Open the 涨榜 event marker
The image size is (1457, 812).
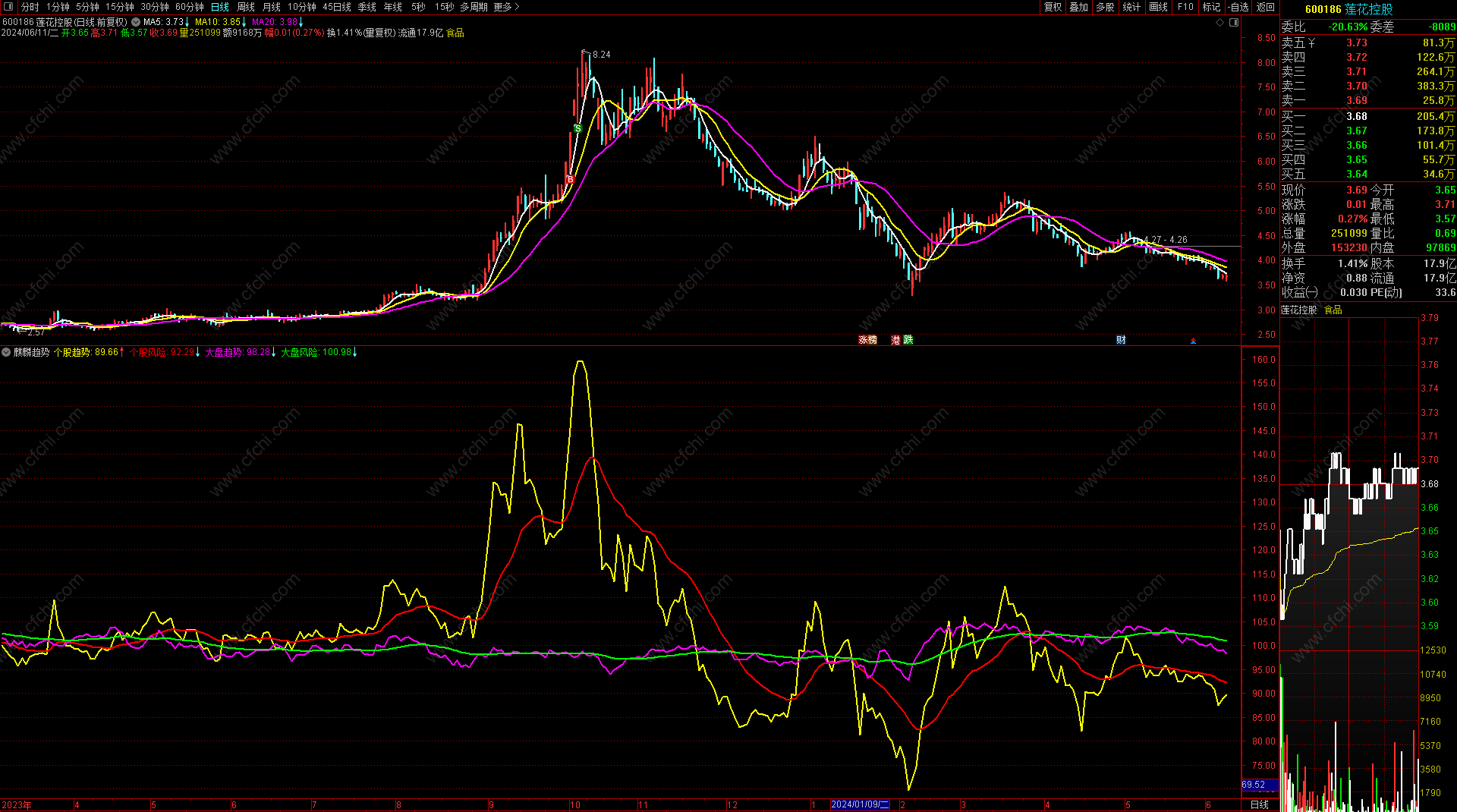coord(867,340)
